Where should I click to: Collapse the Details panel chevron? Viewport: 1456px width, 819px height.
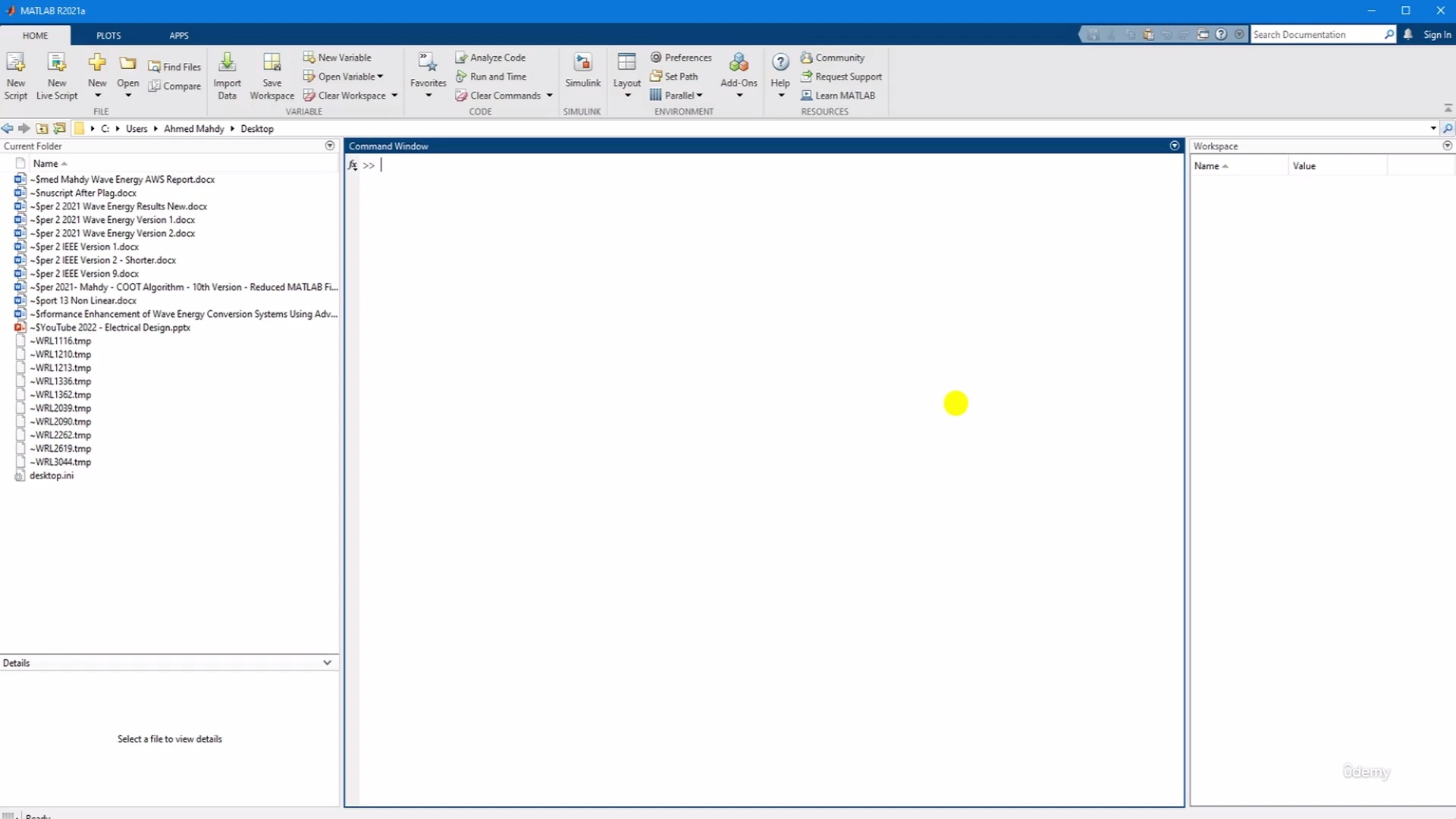(327, 663)
